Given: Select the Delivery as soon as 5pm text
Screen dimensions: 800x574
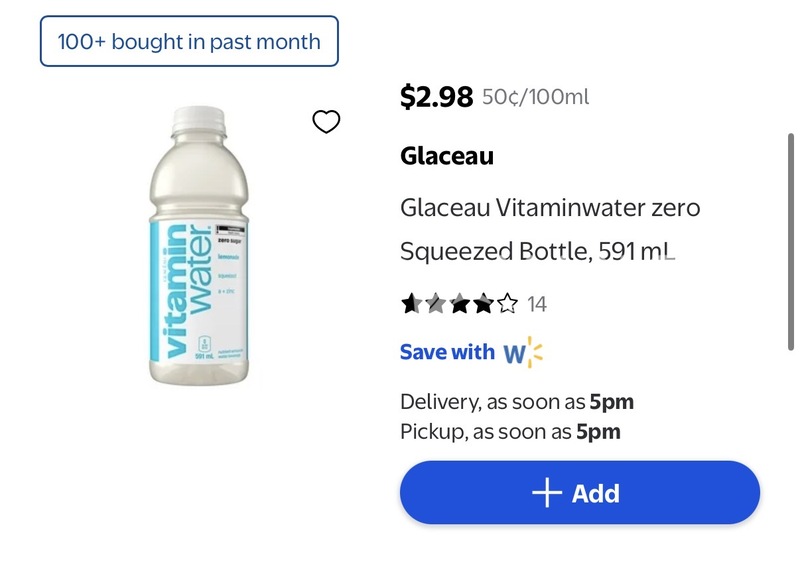Looking at the screenshot, I should 516,402.
